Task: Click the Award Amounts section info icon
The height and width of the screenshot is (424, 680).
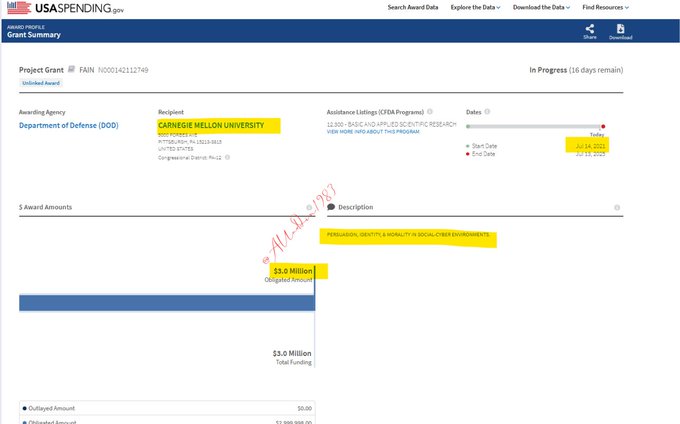Action: click(309, 208)
